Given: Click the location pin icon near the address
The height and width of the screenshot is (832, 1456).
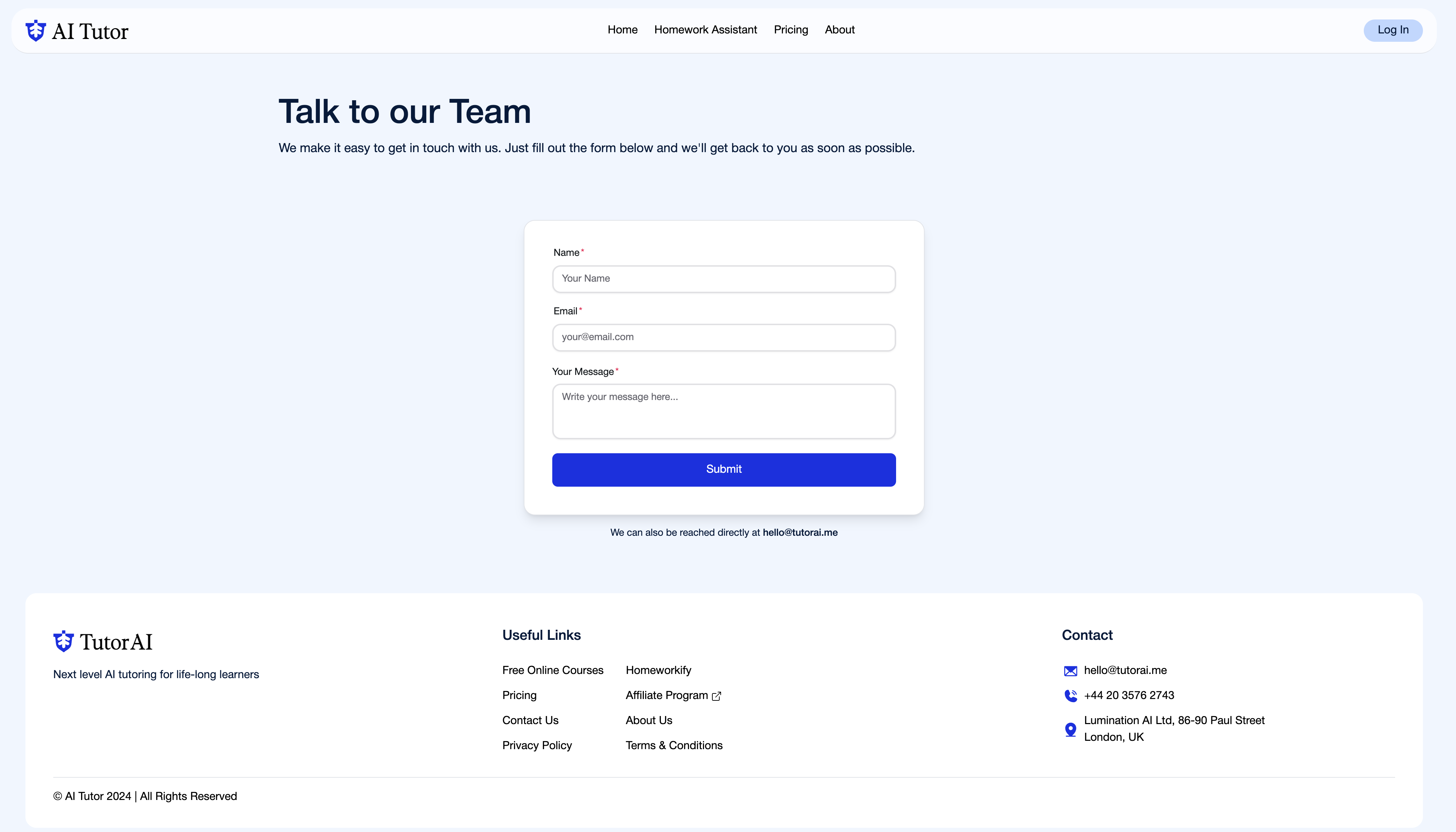Looking at the screenshot, I should point(1070,729).
